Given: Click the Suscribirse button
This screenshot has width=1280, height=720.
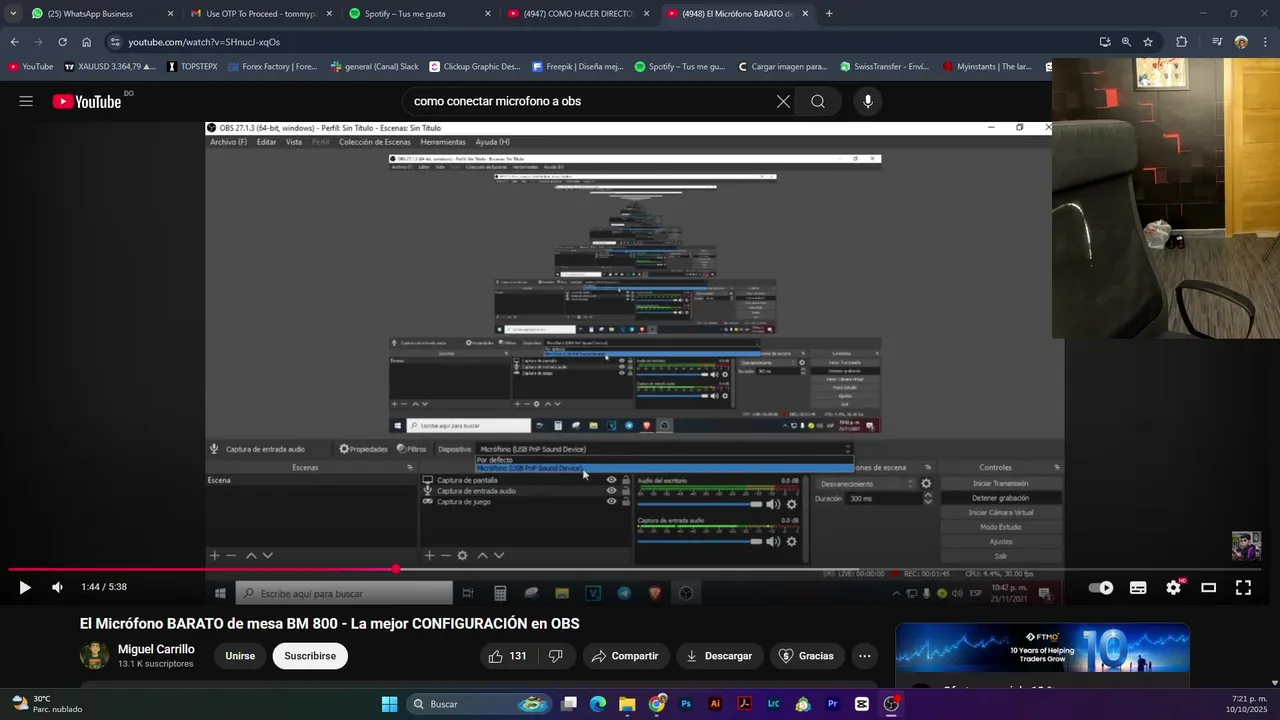Looking at the screenshot, I should pyautogui.click(x=310, y=656).
